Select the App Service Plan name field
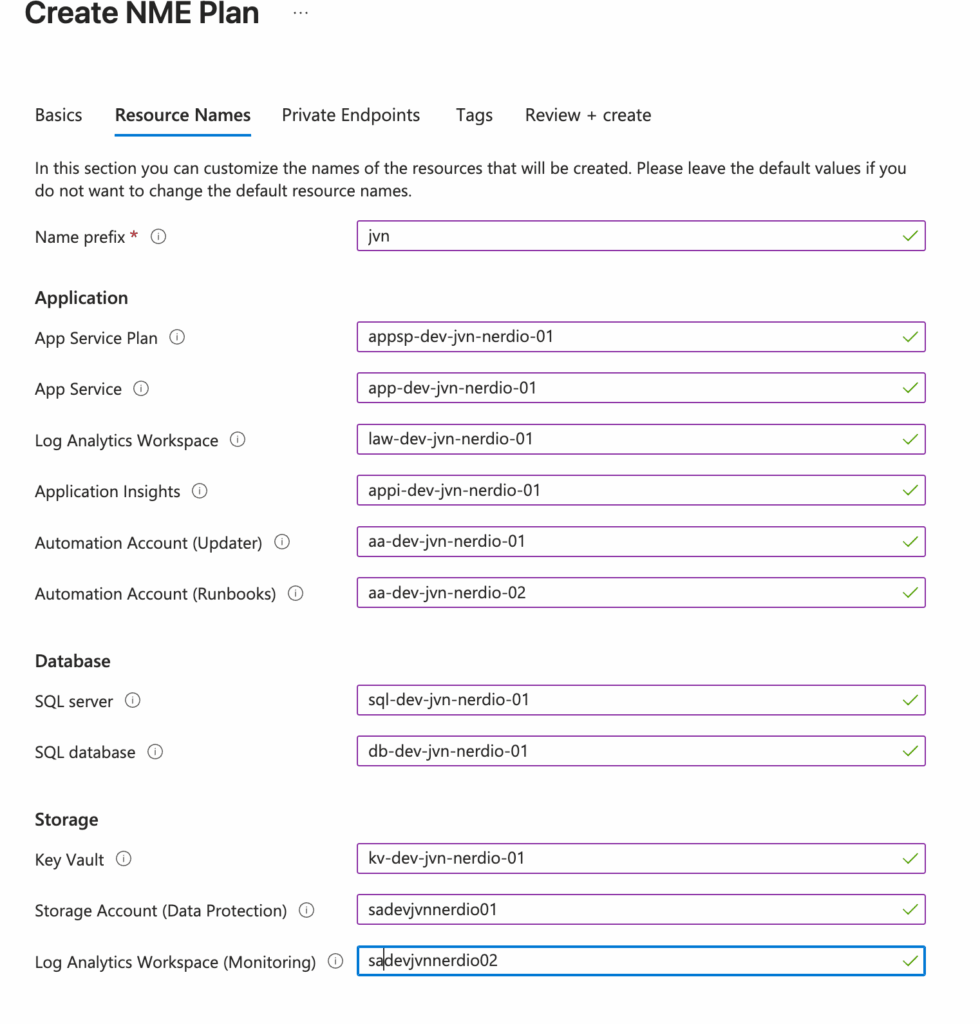Image resolution: width=980 pixels, height=1024 pixels. point(640,337)
